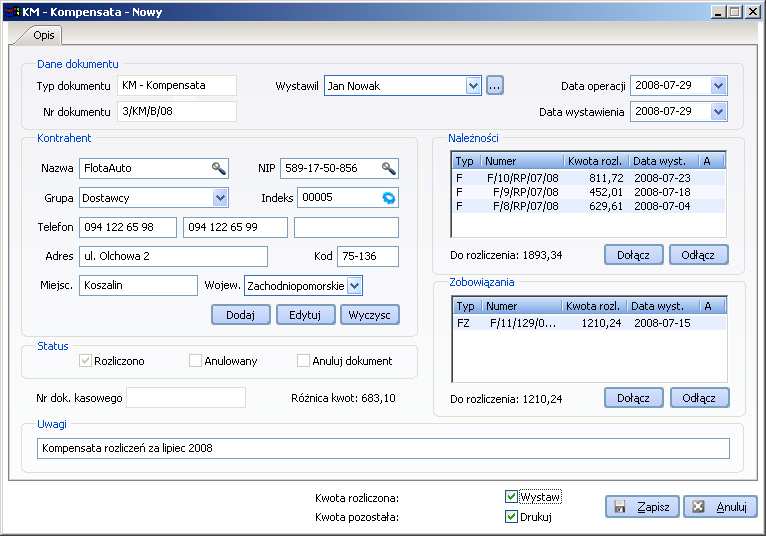The width and height of the screenshot is (766, 536).
Task: Minimize the KM - Kompensata window
Action: point(718,12)
